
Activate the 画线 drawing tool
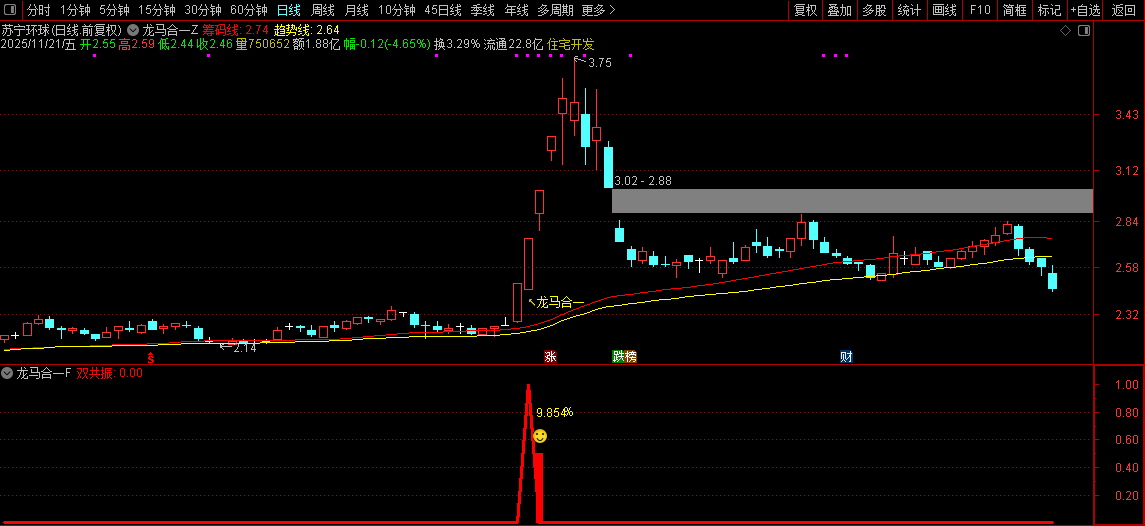pyautogui.click(x=944, y=10)
